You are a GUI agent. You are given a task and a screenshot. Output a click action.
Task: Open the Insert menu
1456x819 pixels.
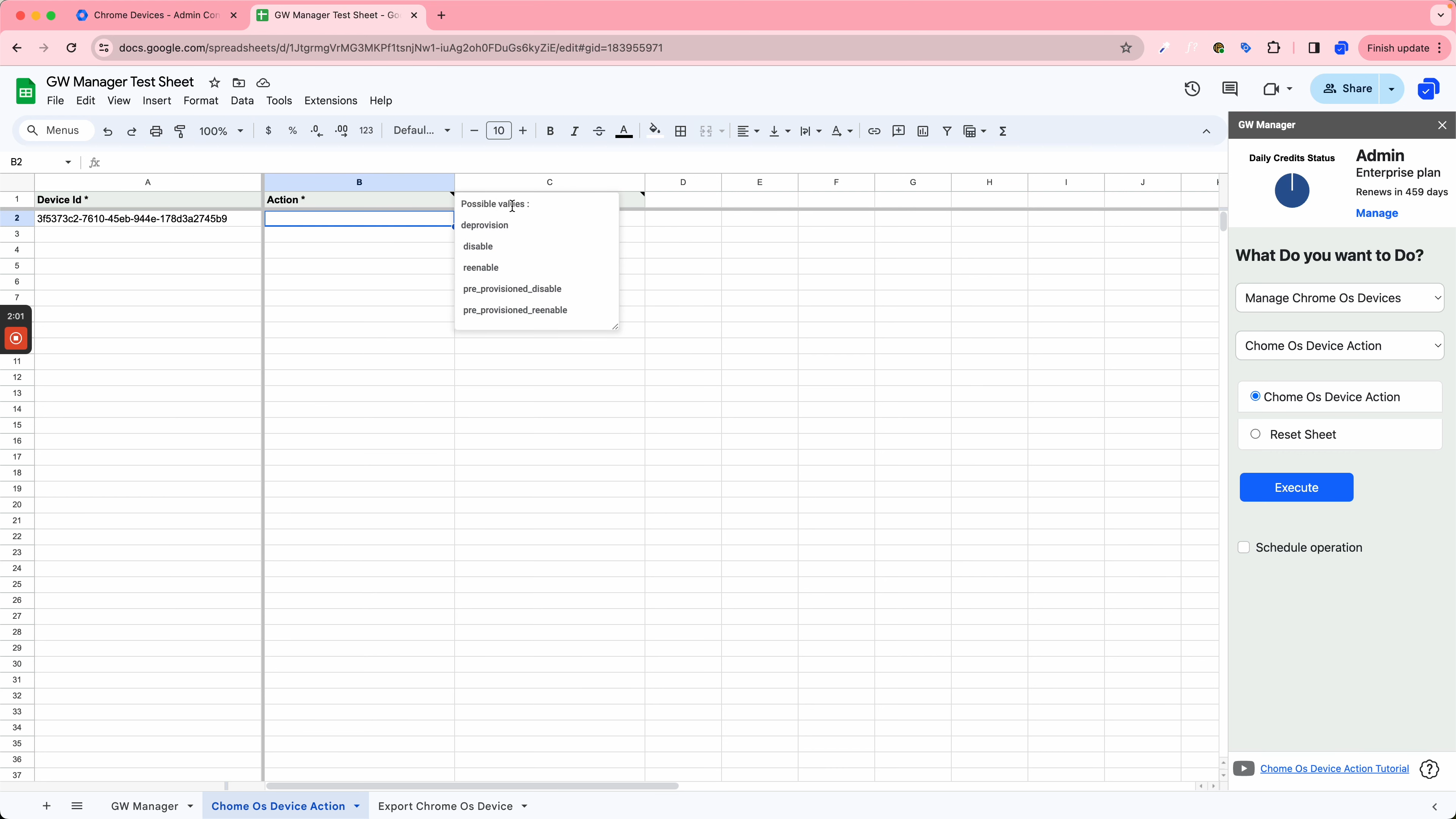pos(157,100)
